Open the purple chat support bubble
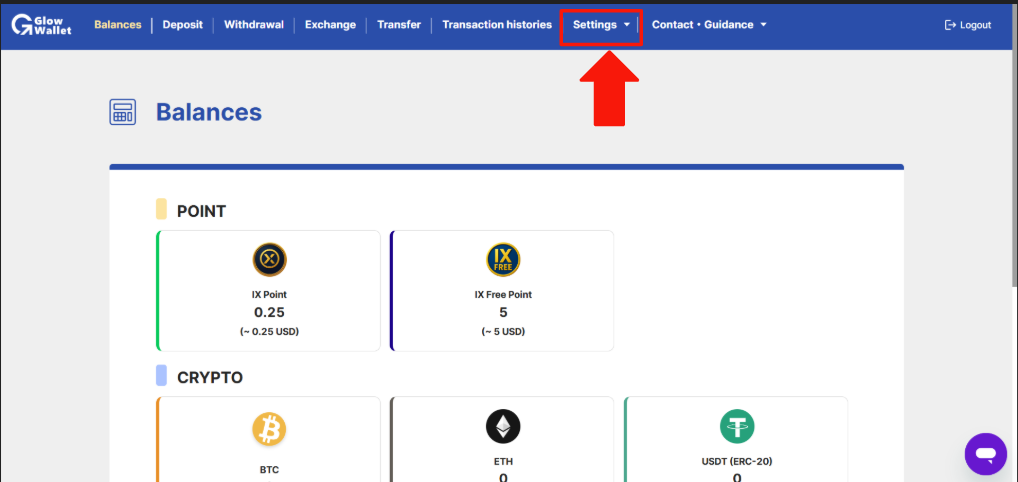The height and width of the screenshot is (482, 1018). [x=985, y=453]
